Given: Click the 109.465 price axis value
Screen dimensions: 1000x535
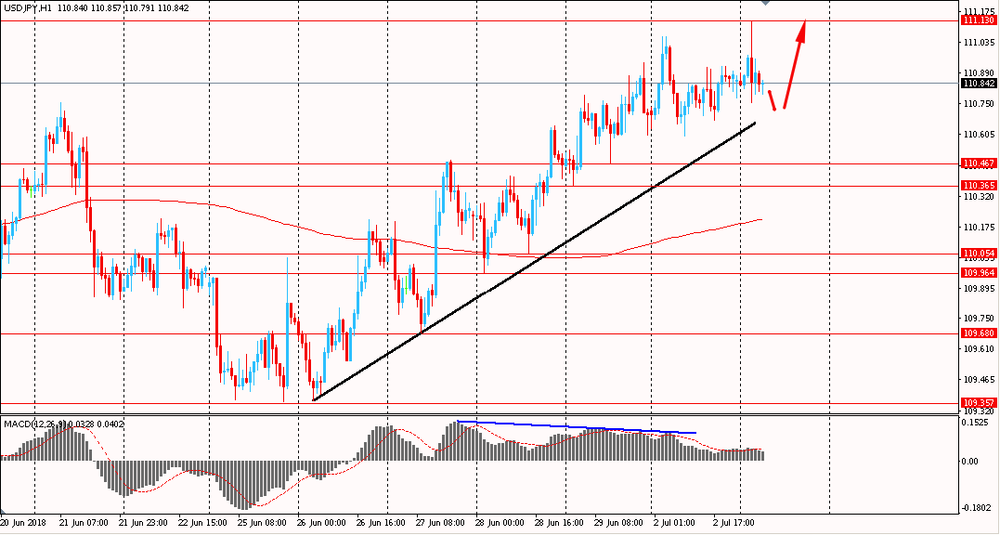Looking at the screenshot, I should (980, 379).
